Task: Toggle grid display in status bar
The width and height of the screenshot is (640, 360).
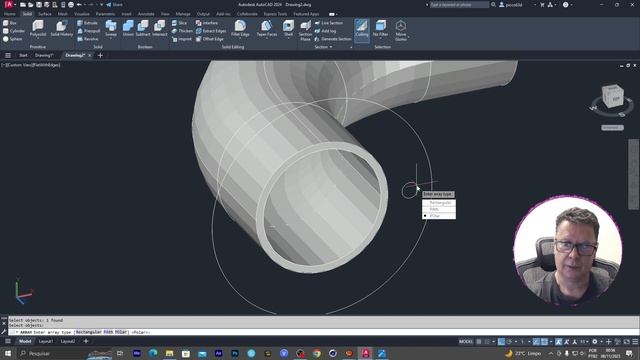Action: pyautogui.click(x=479, y=342)
